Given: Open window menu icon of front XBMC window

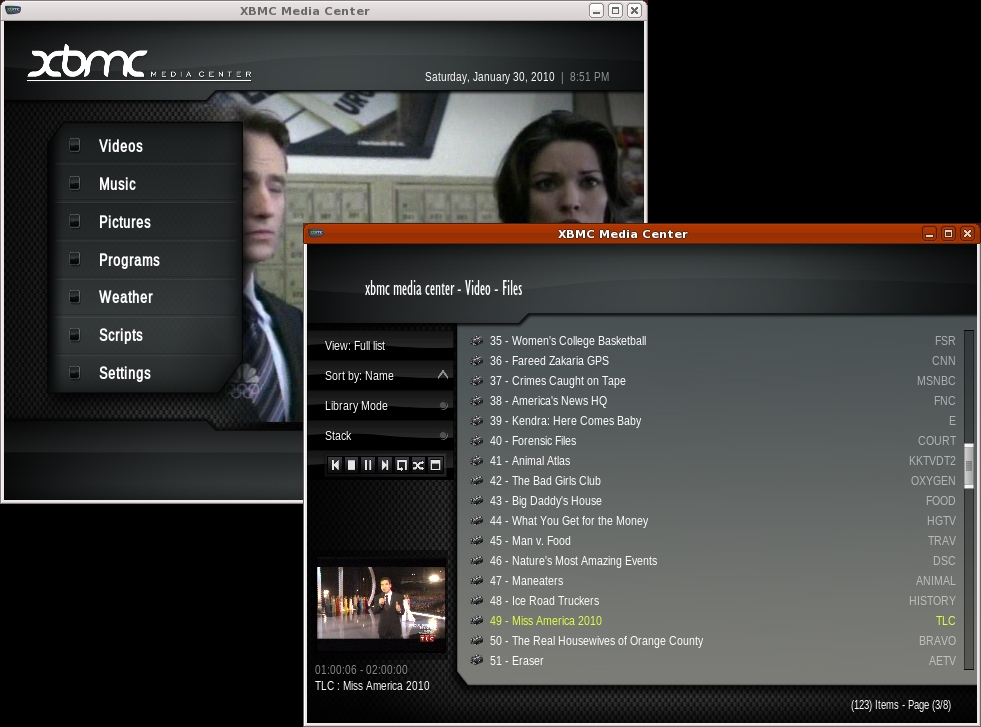Looking at the screenshot, I should pos(317,233).
